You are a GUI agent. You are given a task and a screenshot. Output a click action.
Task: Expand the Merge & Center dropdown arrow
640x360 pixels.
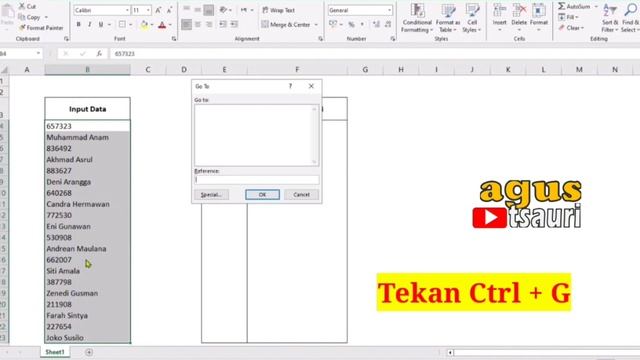click(316, 24)
